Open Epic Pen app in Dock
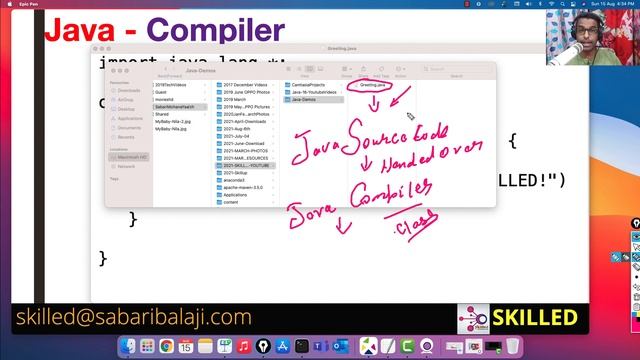The width and height of the screenshot is (640, 360). coord(263,346)
